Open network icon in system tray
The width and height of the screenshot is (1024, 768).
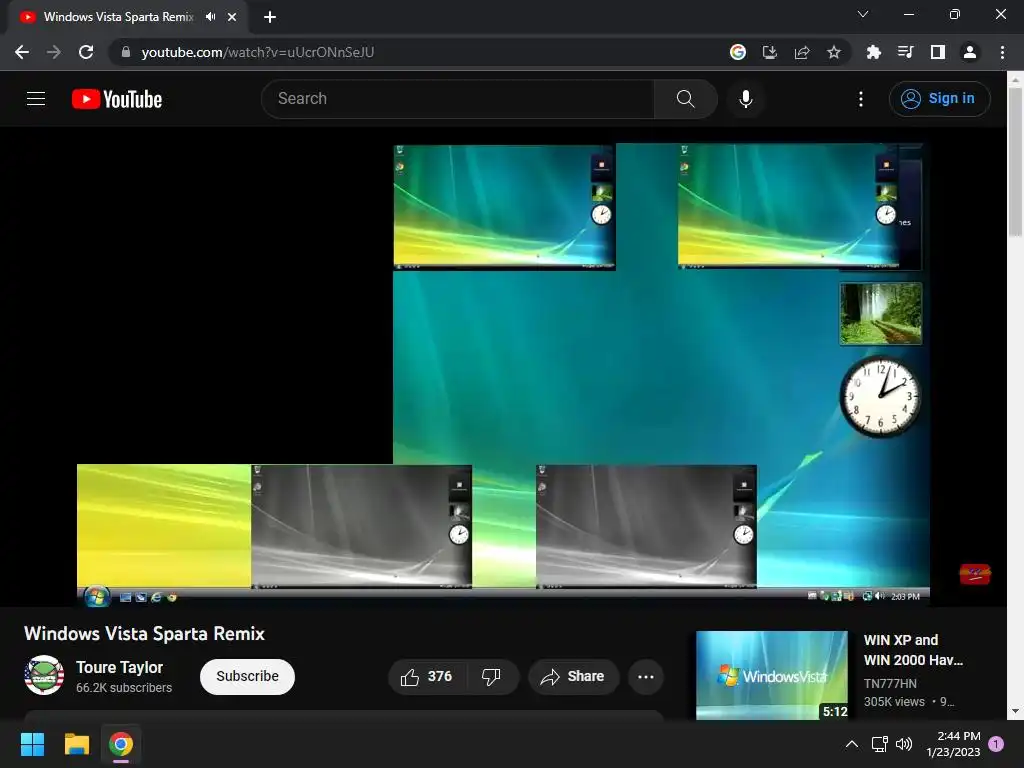pyautogui.click(x=879, y=744)
